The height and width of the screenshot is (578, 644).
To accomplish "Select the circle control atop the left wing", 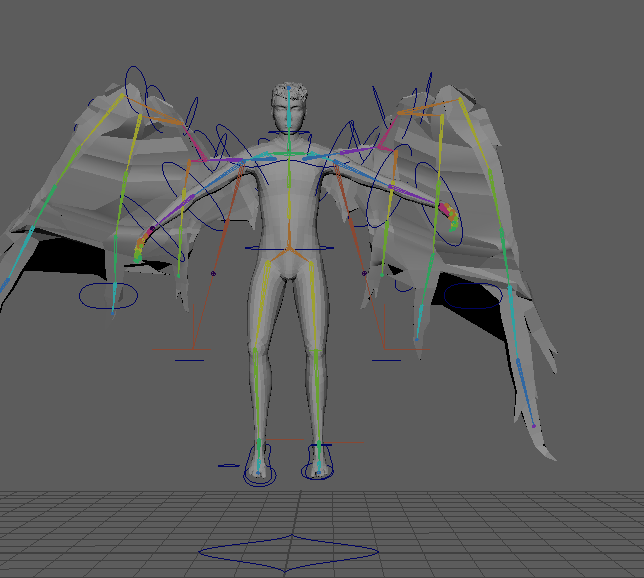I will pos(135,86).
